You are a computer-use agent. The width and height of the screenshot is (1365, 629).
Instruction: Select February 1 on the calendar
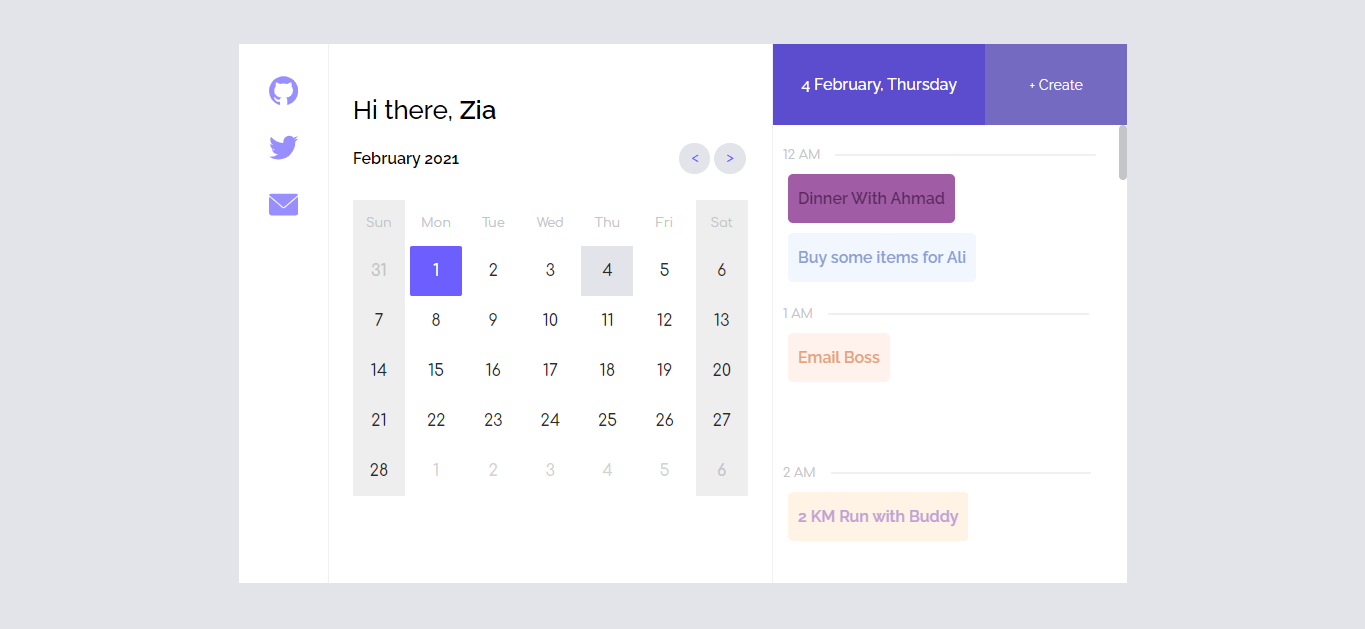coord(436,270)
